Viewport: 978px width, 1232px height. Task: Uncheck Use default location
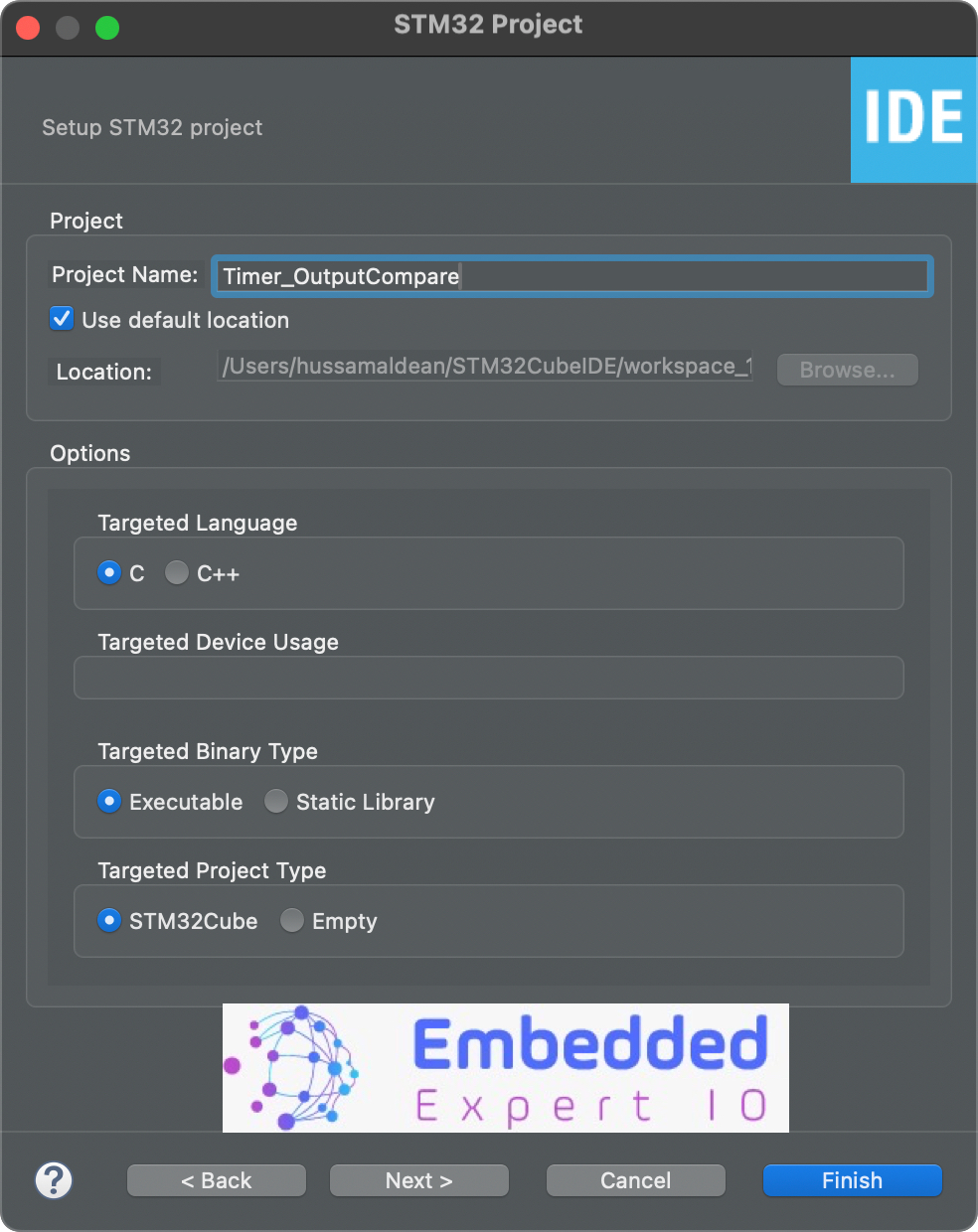coord(61,318)
